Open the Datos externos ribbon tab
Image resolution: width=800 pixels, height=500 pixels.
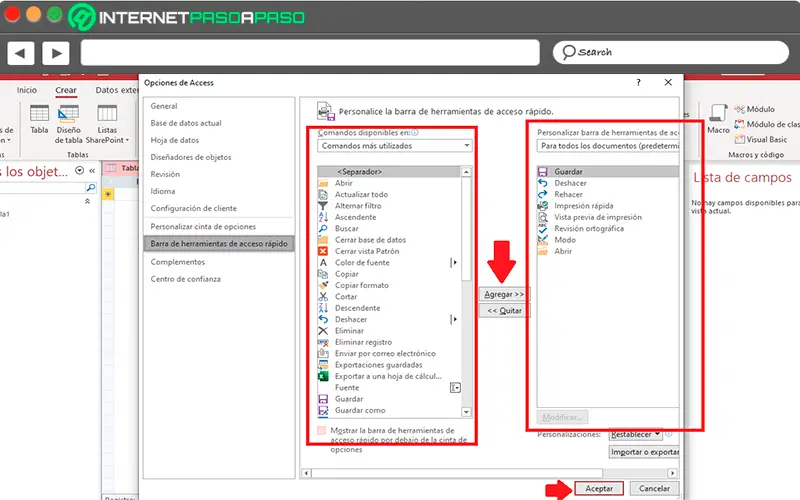[117, 90]
